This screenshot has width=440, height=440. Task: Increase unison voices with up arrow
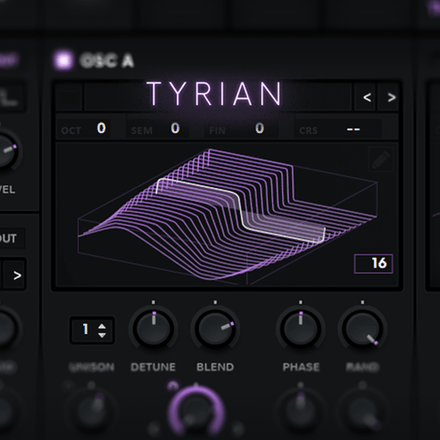(102, 326)
